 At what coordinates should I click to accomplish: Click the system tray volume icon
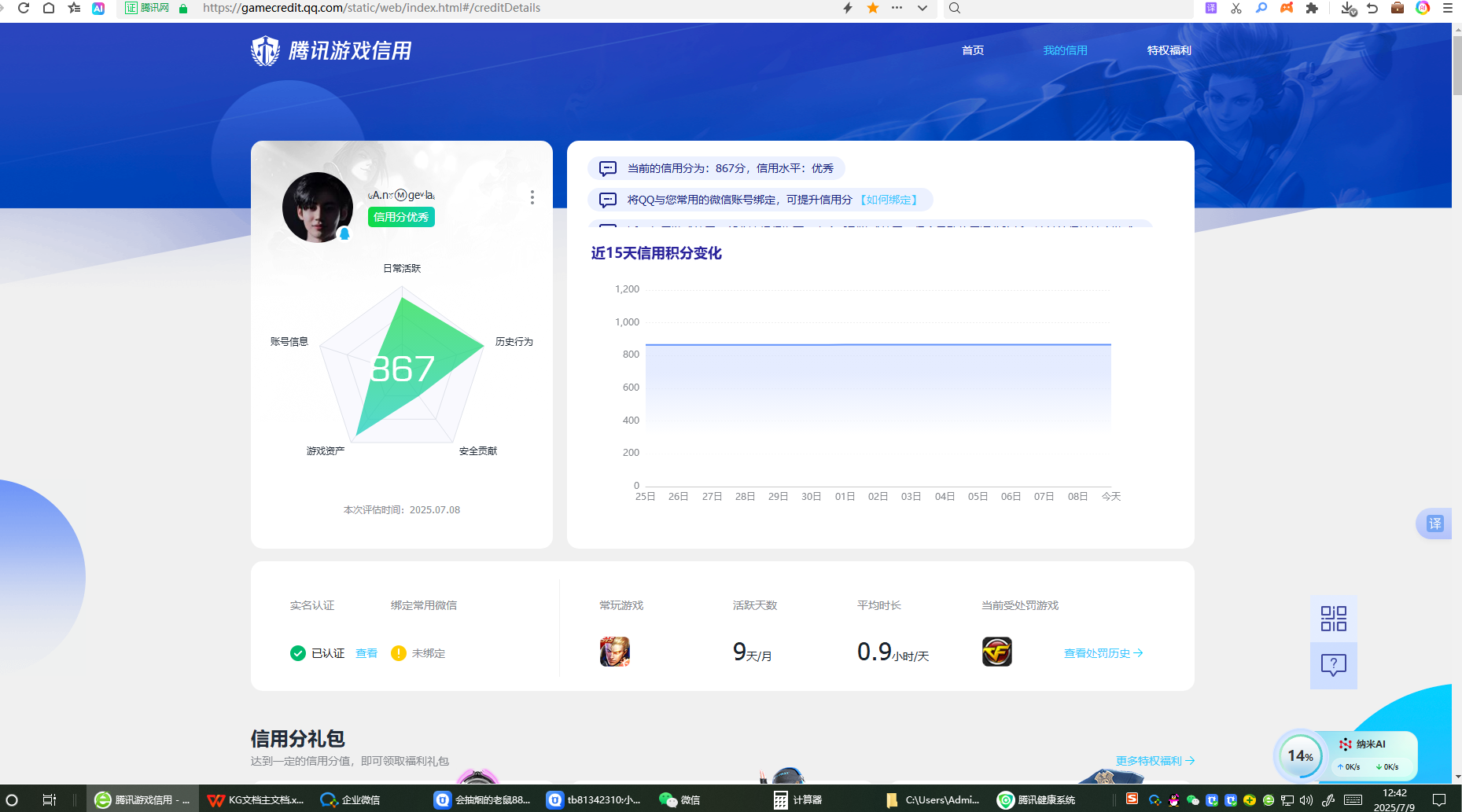(1306, 800)
